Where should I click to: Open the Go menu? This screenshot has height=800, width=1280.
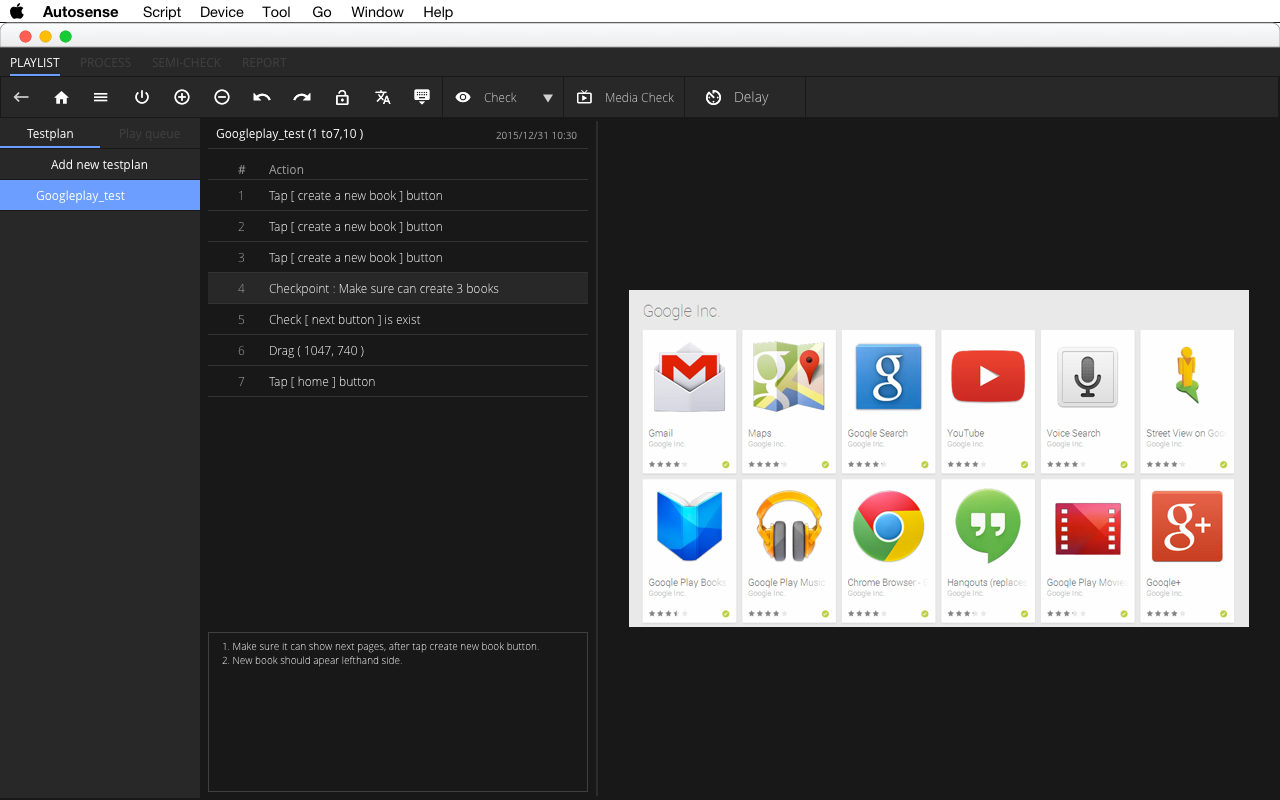322,12
